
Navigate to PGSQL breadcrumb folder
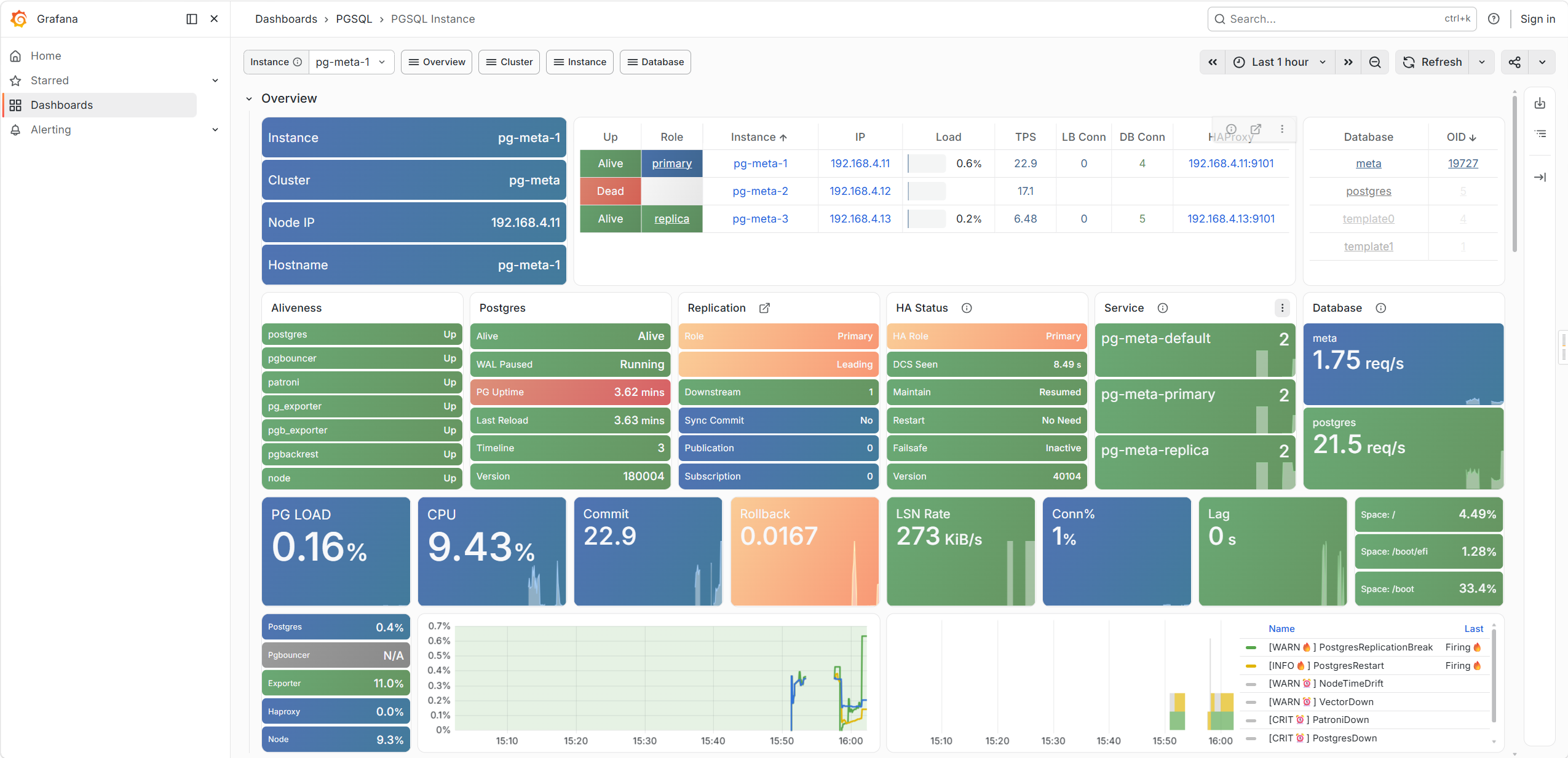354,19
